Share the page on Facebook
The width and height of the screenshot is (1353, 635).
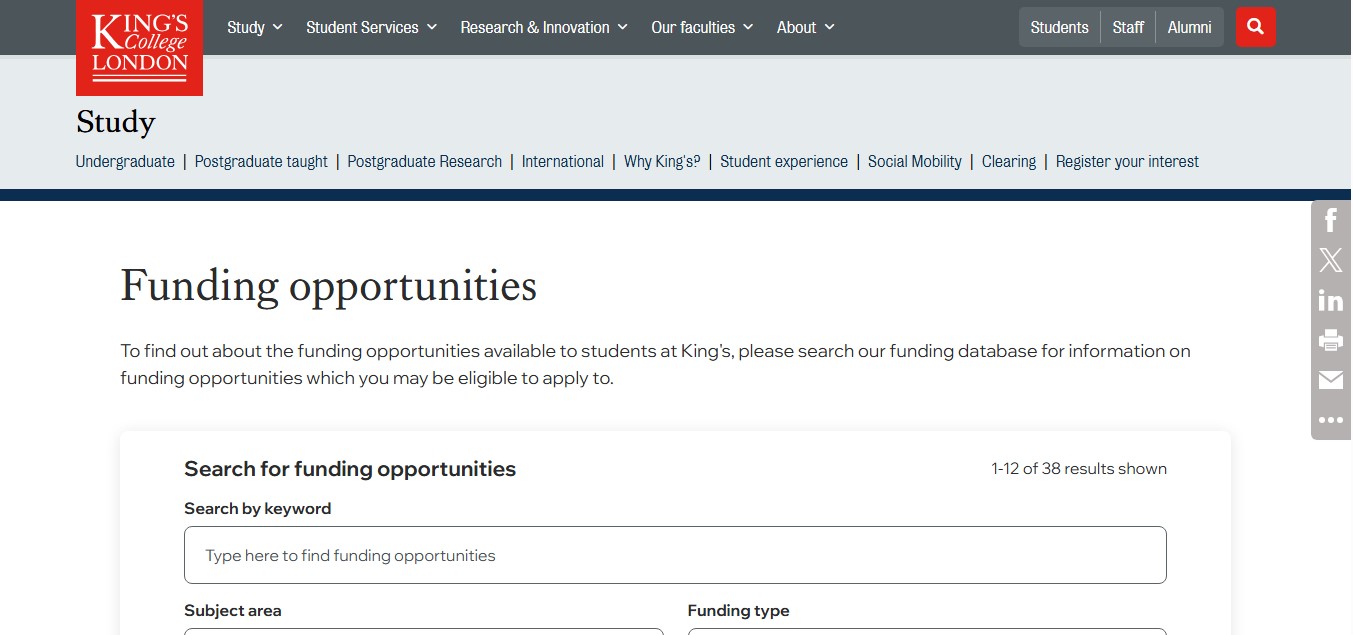click(x=1331, y=220)
